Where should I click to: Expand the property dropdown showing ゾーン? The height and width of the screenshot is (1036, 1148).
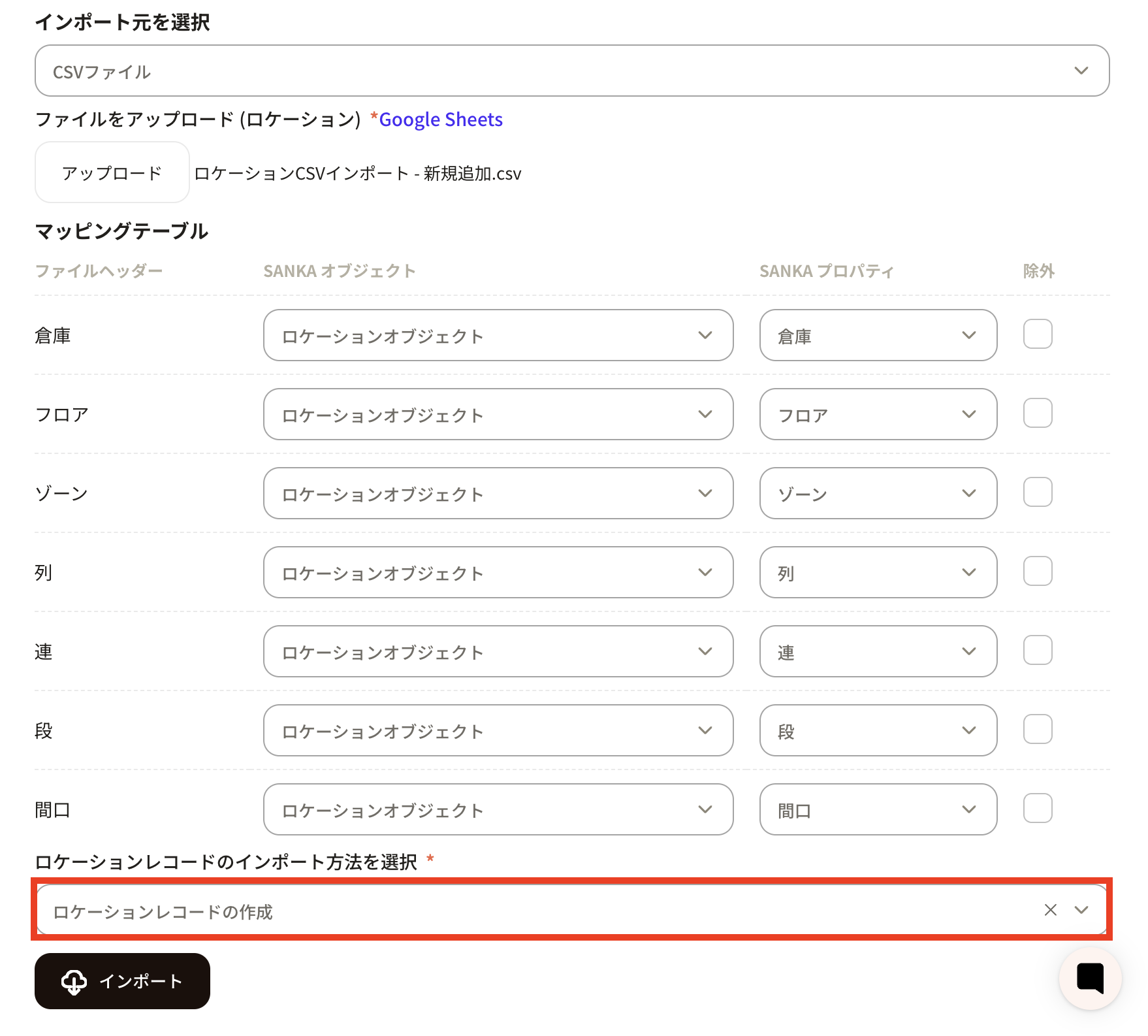coord(878,493)
